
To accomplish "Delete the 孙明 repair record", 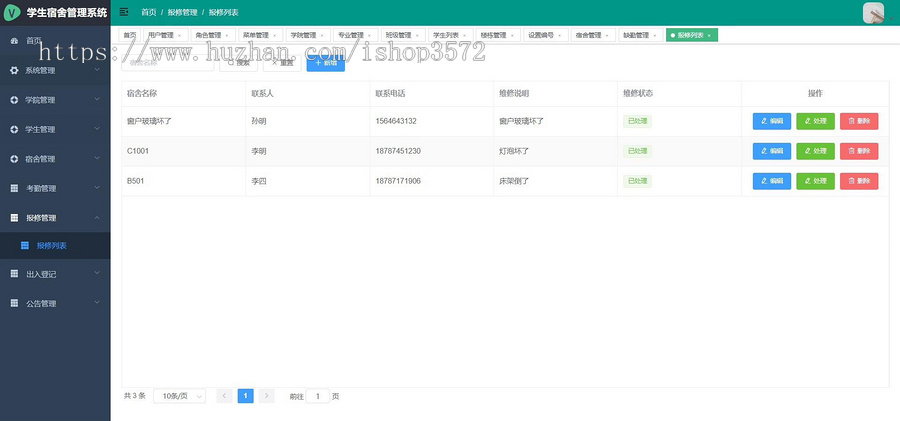I will click(859, 121).
